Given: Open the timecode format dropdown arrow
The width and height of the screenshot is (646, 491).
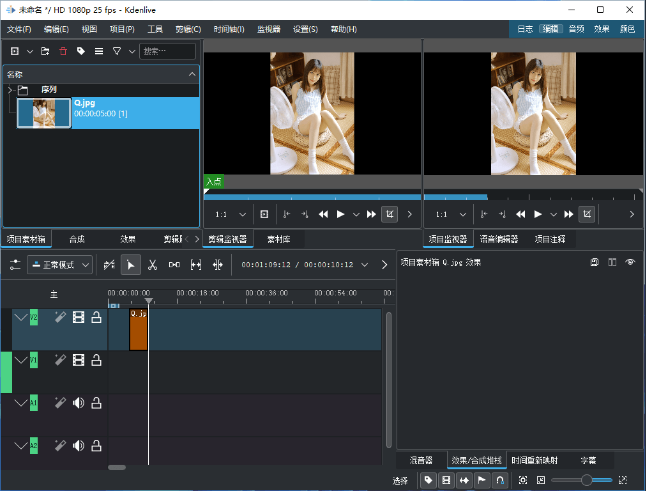Looking at the screenshot, I should [x=365, y=264].
